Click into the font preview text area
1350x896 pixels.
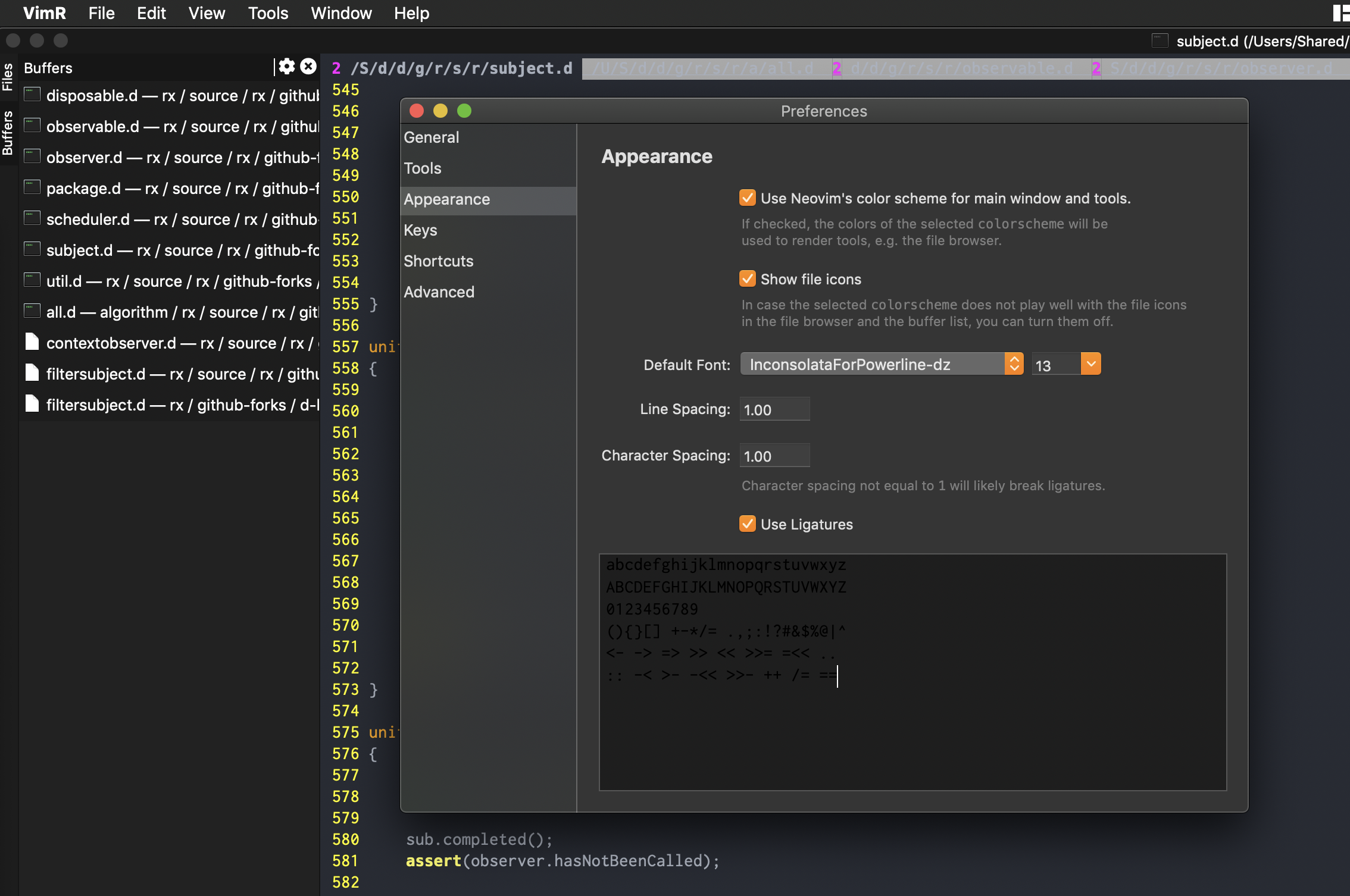tap(912, 671)
